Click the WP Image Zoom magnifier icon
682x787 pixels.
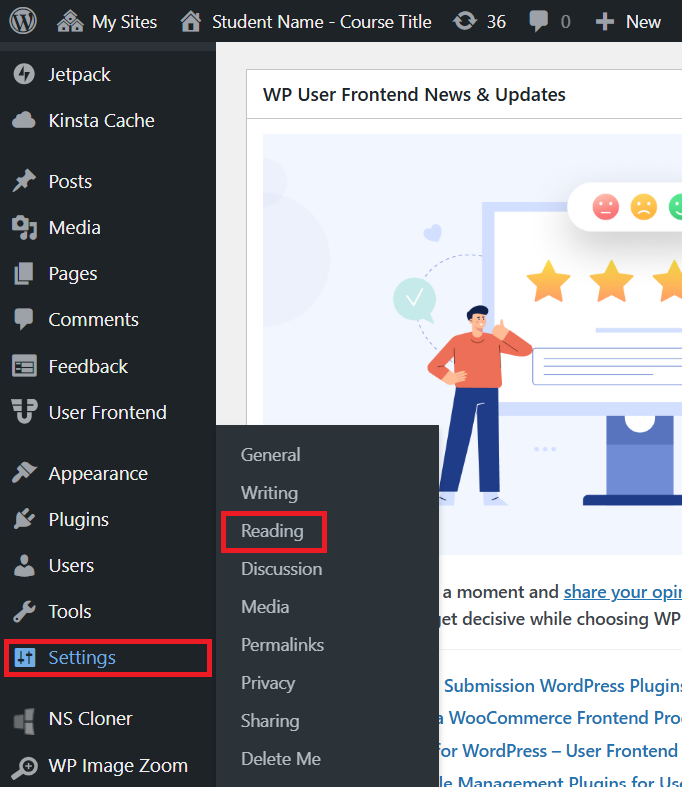[25, 767]
